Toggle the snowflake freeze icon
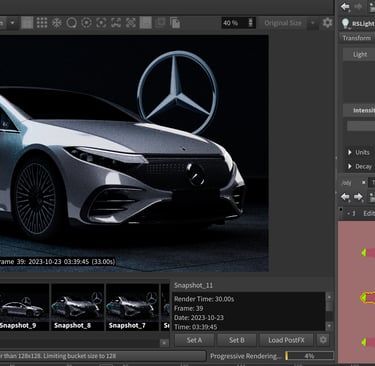Viewport: 375px width, 366px height. click(57, 23)
